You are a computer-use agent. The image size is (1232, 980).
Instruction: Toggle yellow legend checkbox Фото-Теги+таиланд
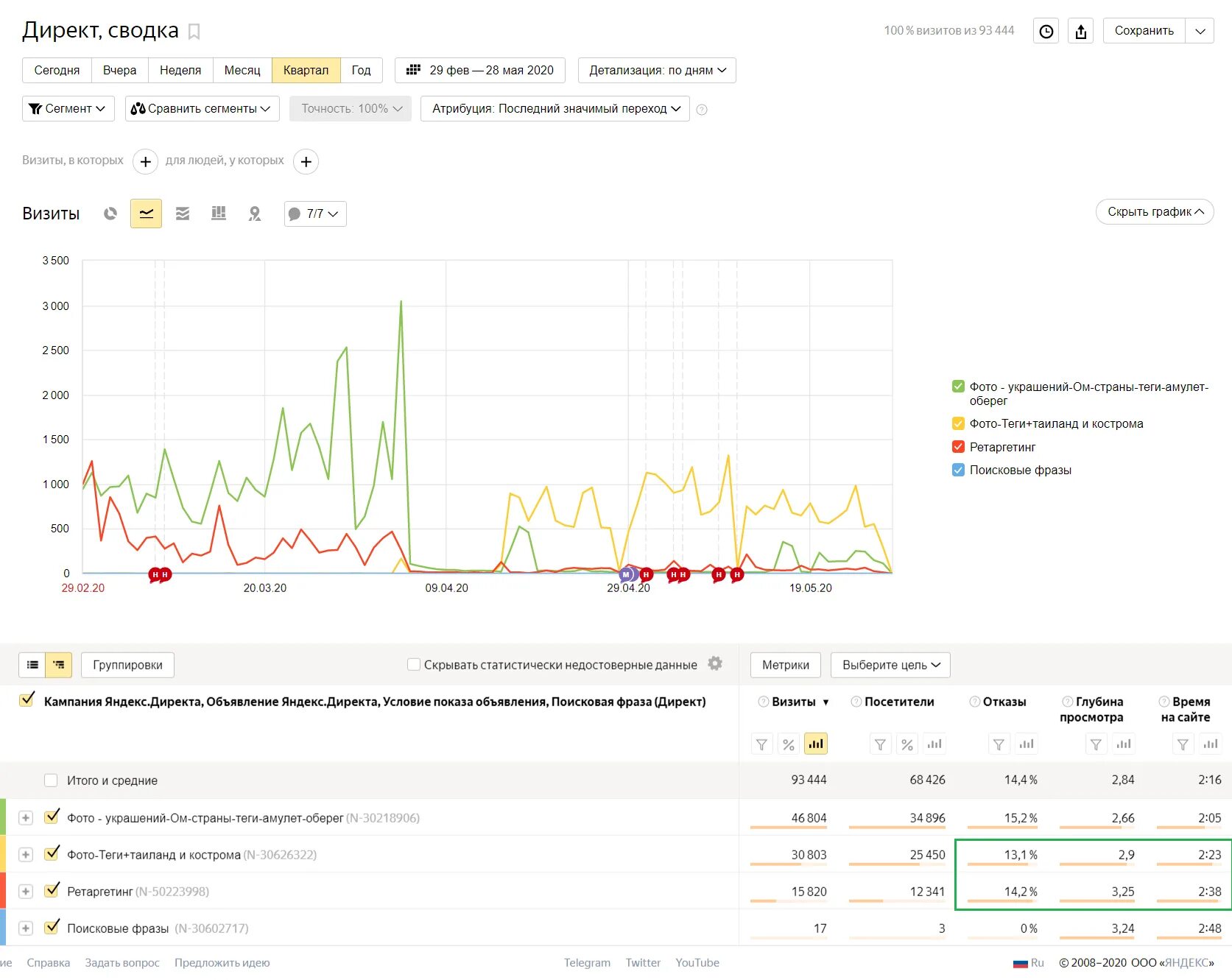click(958, 423)
